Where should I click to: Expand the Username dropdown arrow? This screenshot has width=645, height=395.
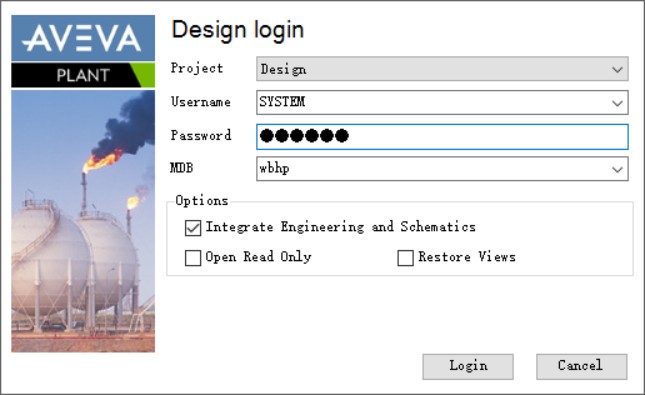[x=617, y=103]
